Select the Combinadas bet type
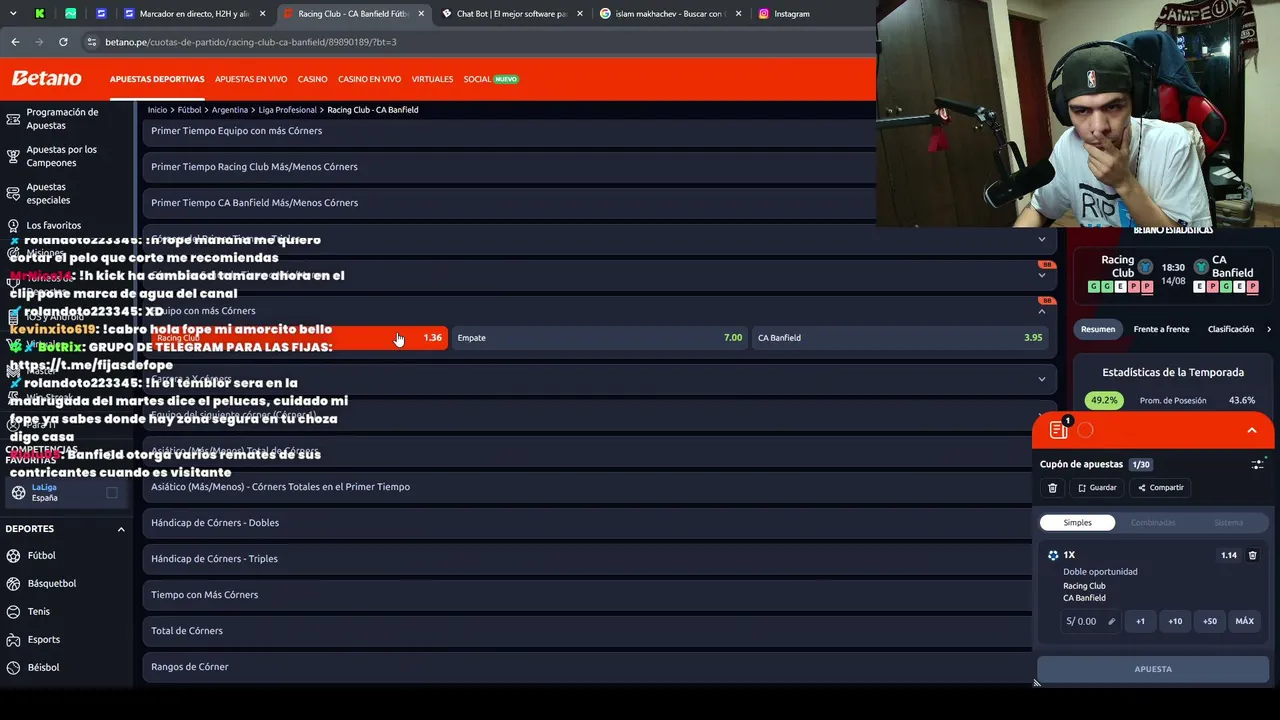This screenshot has height=720, width=1280. 1153,523
